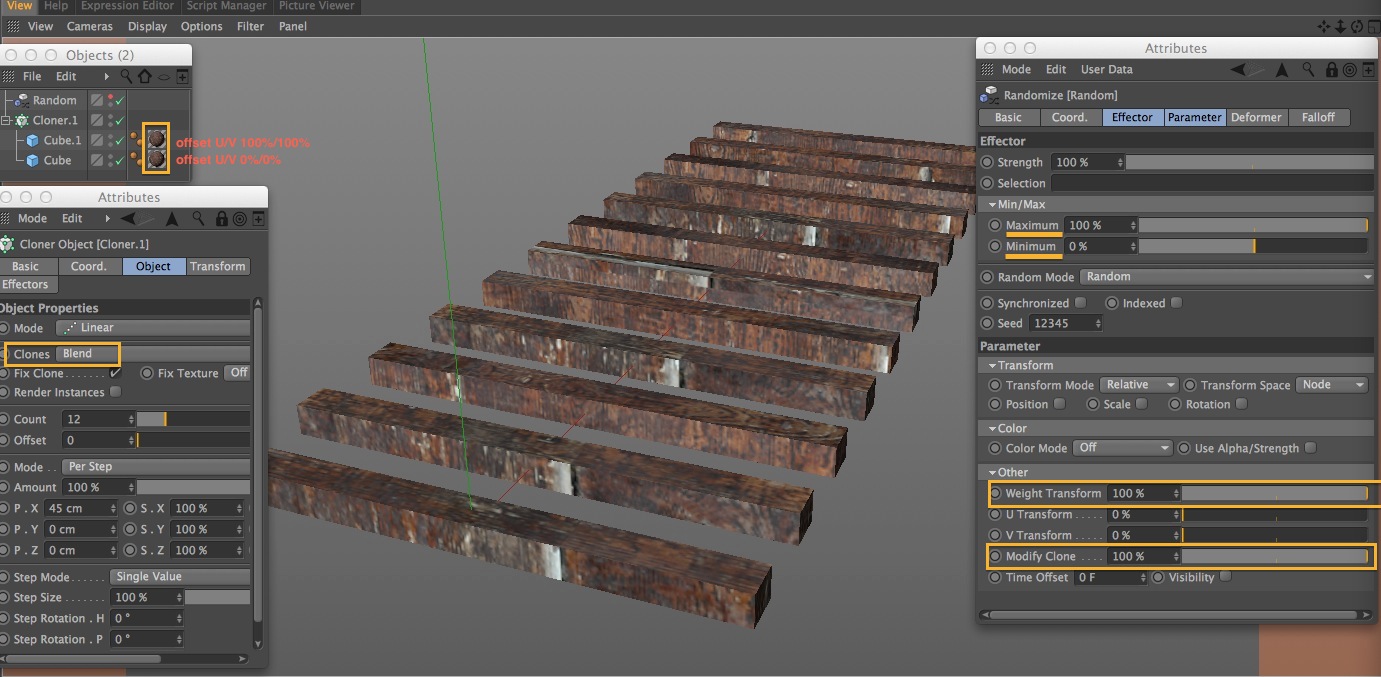
Task: Collapse the Min/Max section
Action: (991, 204)
